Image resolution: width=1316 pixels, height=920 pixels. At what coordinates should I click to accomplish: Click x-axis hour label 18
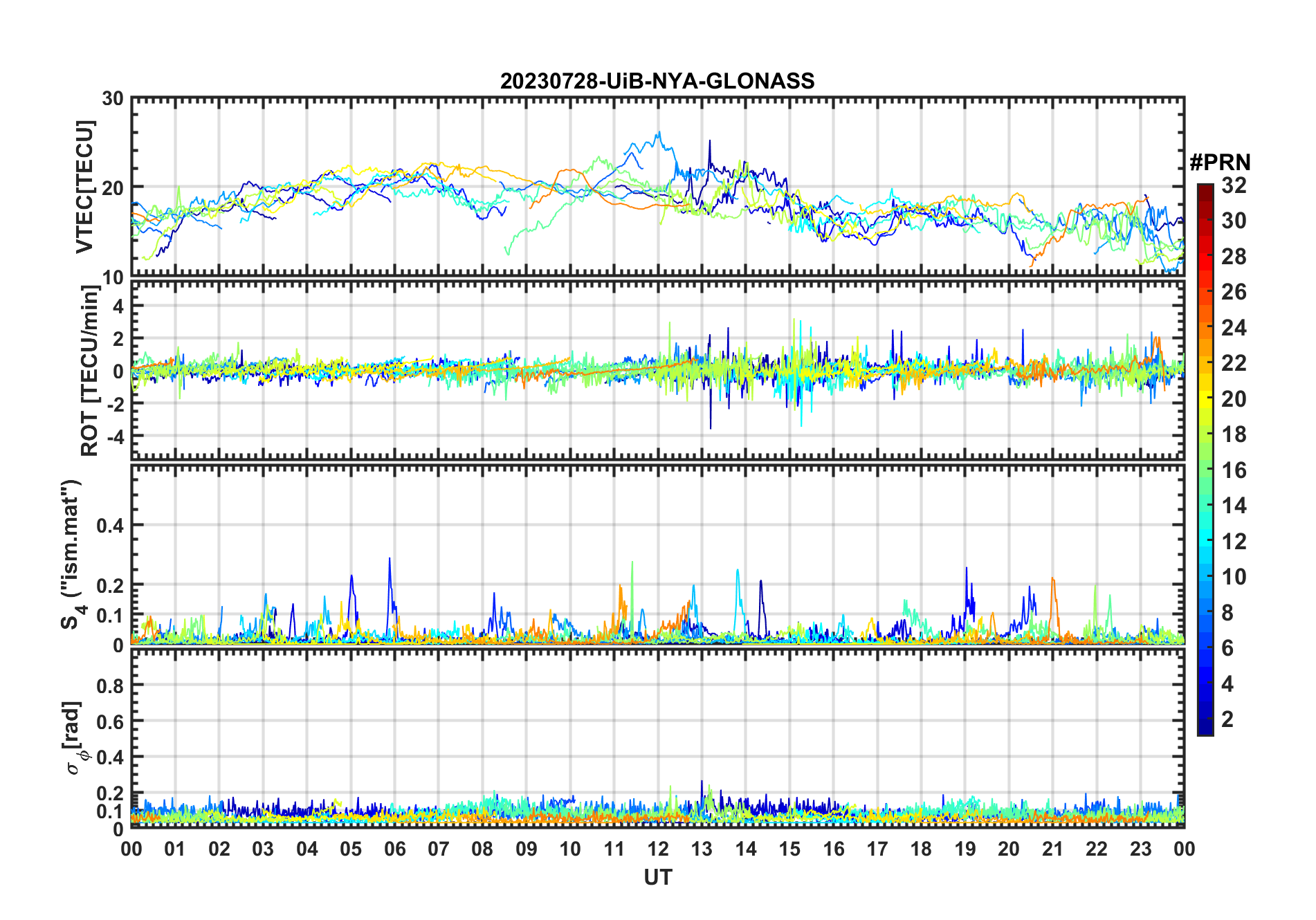pyautogui.click(x=921, y=849)
